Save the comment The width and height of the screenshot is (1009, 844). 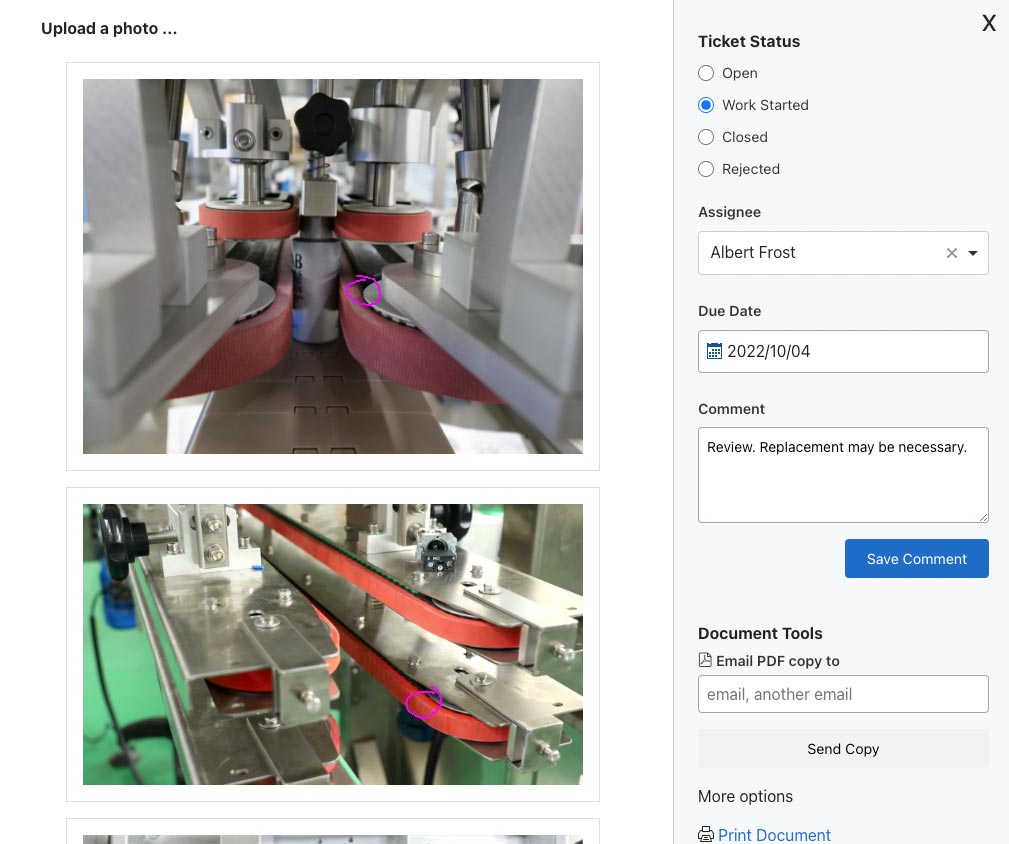point(916,558)
